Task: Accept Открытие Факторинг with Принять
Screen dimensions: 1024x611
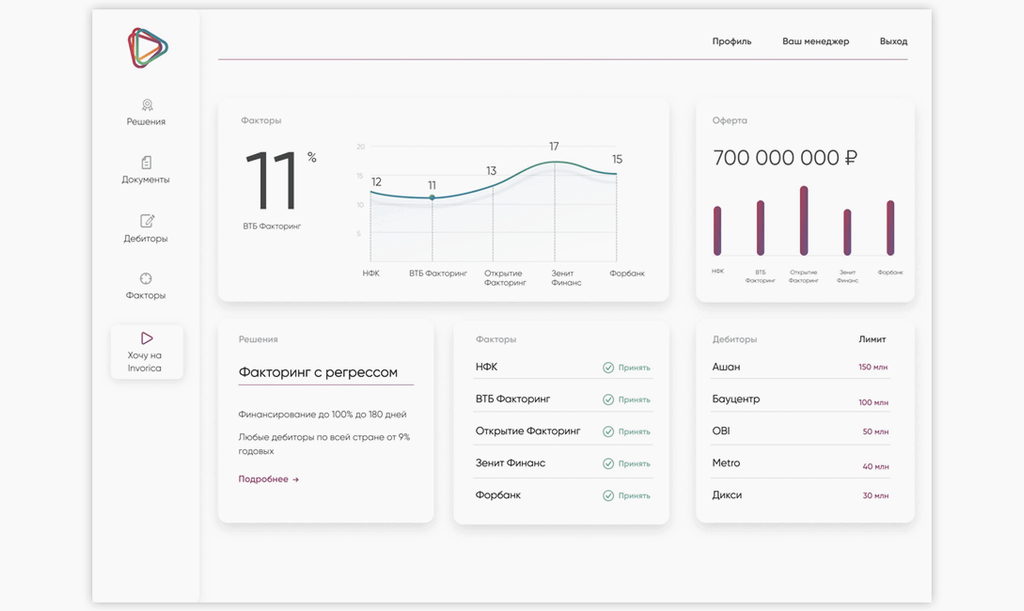Action: (x=634, y=431)
